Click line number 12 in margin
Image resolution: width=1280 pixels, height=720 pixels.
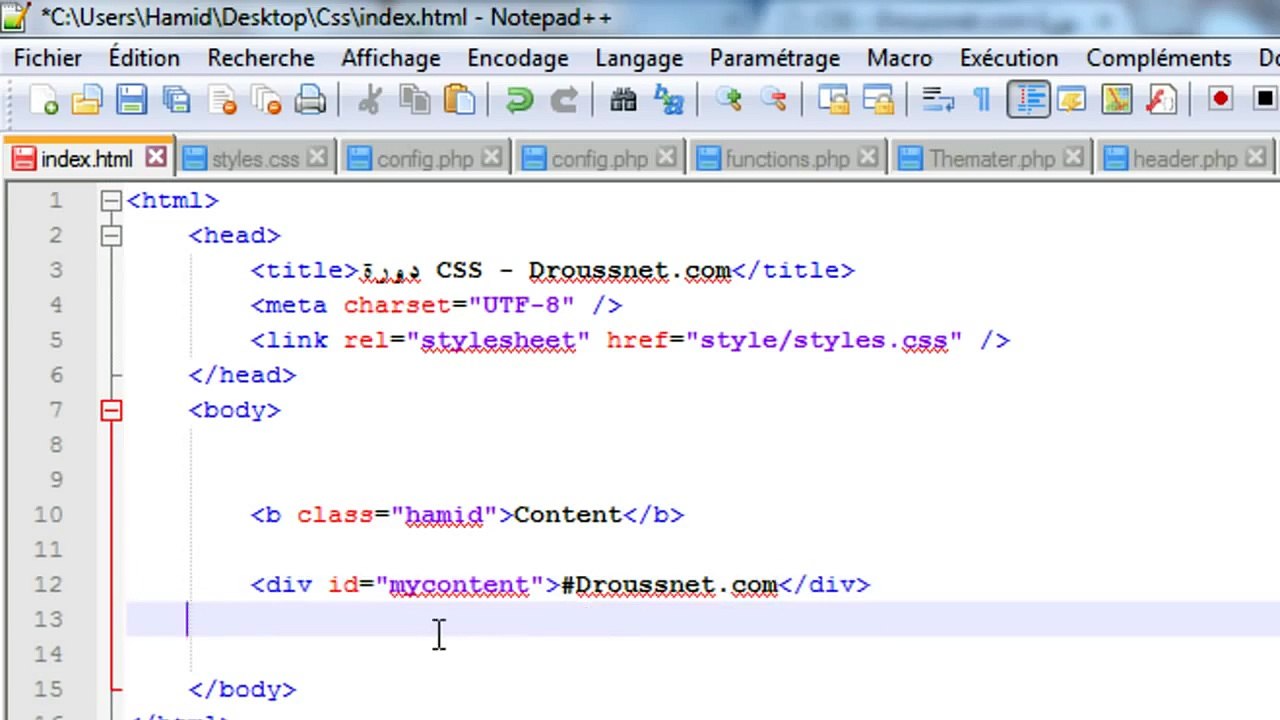[49, 585]
